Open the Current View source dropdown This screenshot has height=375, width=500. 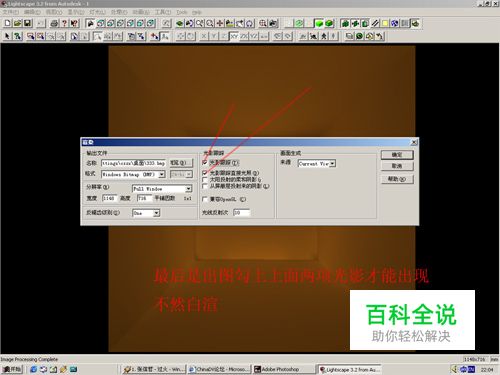click(x=332, y=163)
